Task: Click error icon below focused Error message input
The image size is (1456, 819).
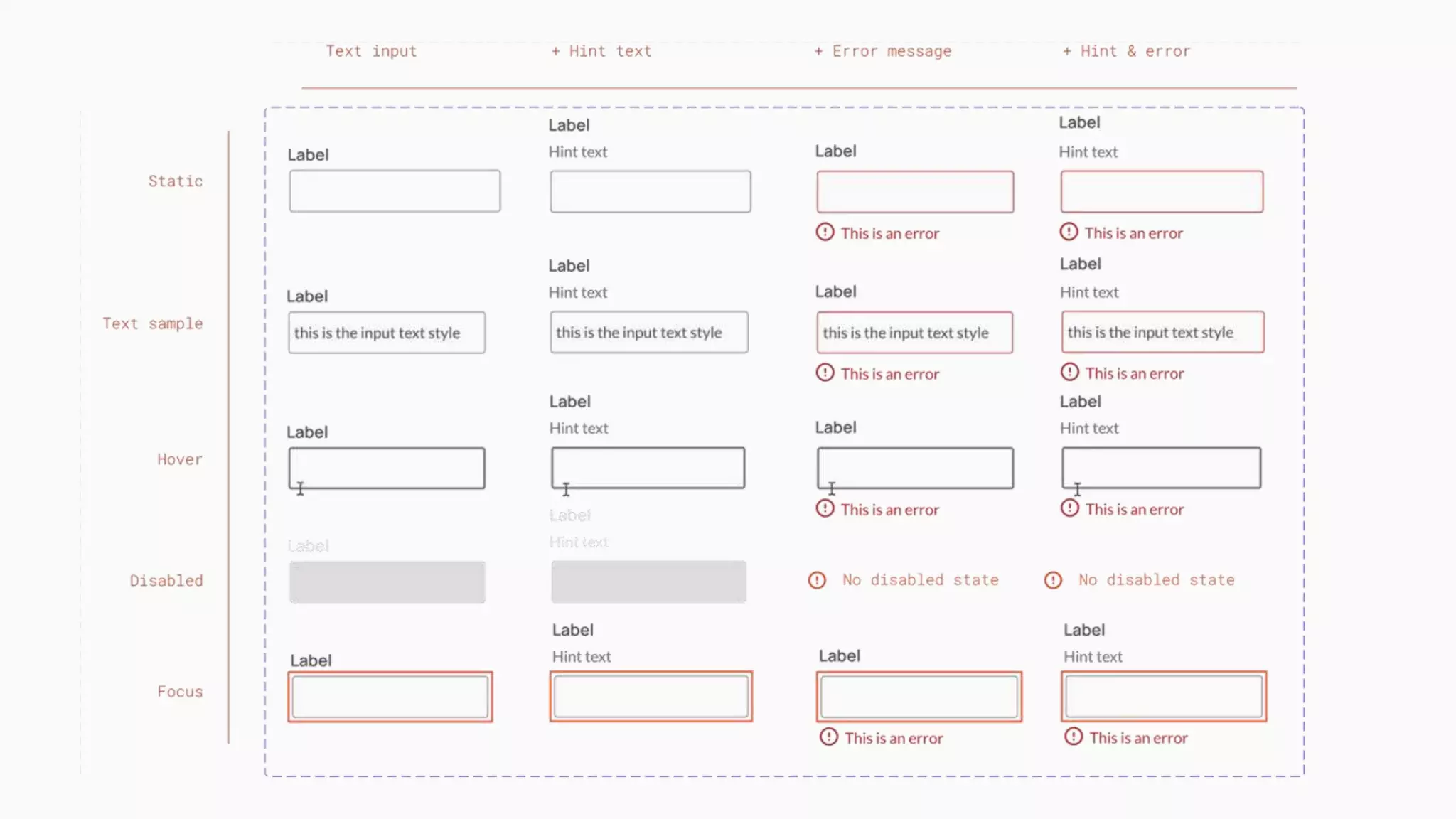Action: click(x=829, y=737)
